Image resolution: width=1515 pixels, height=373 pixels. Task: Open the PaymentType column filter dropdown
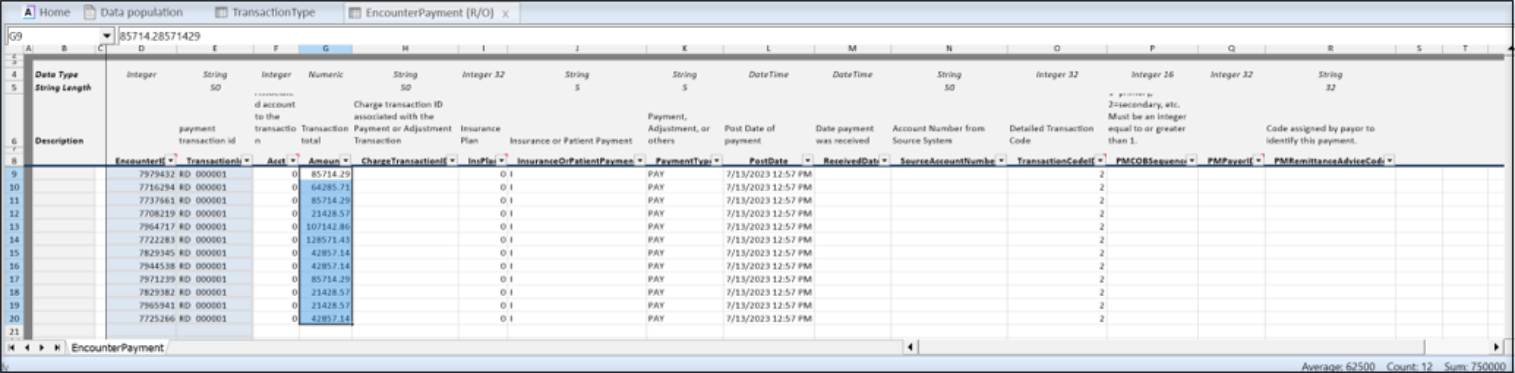(x=717, y=160)
